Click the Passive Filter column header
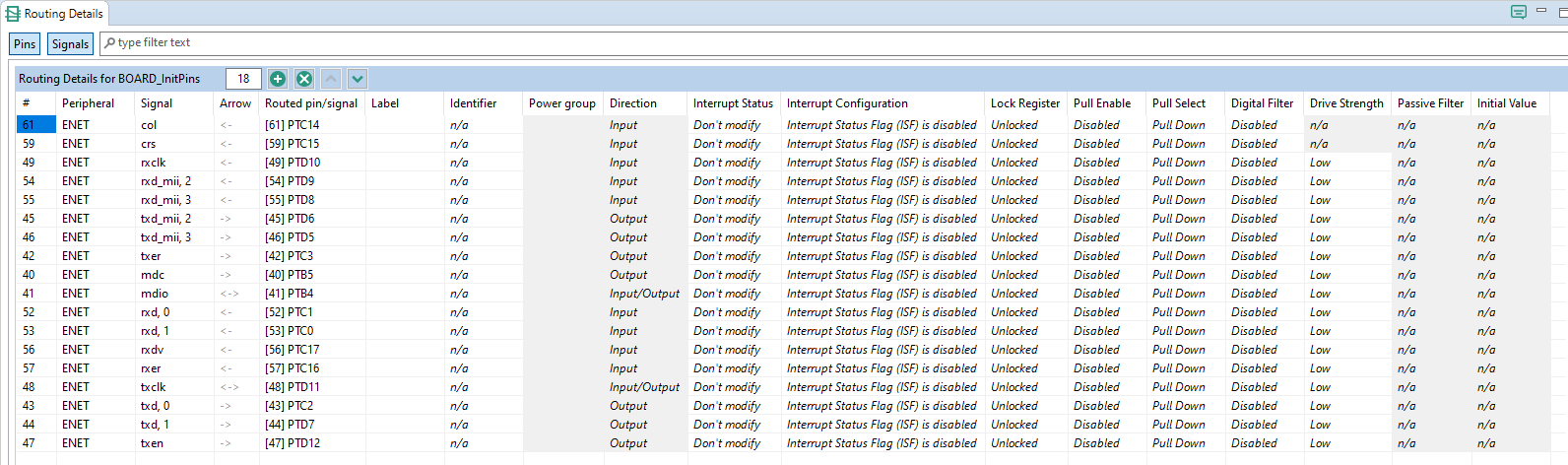This screenshot has height=465, width=1568. [1432, 102]
